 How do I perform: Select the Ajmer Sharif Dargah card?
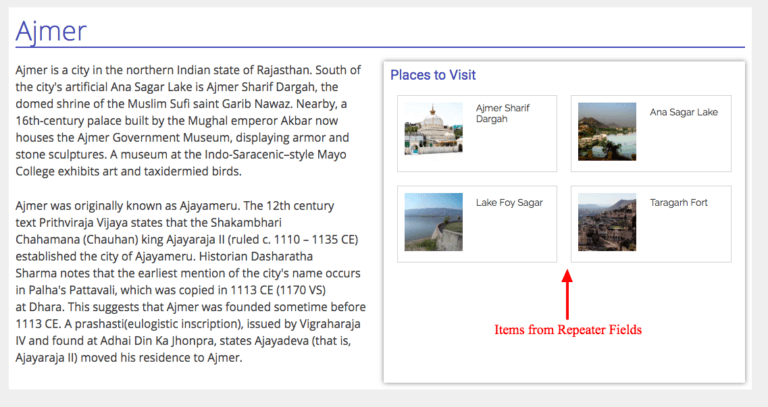click(x=477, y=133)
